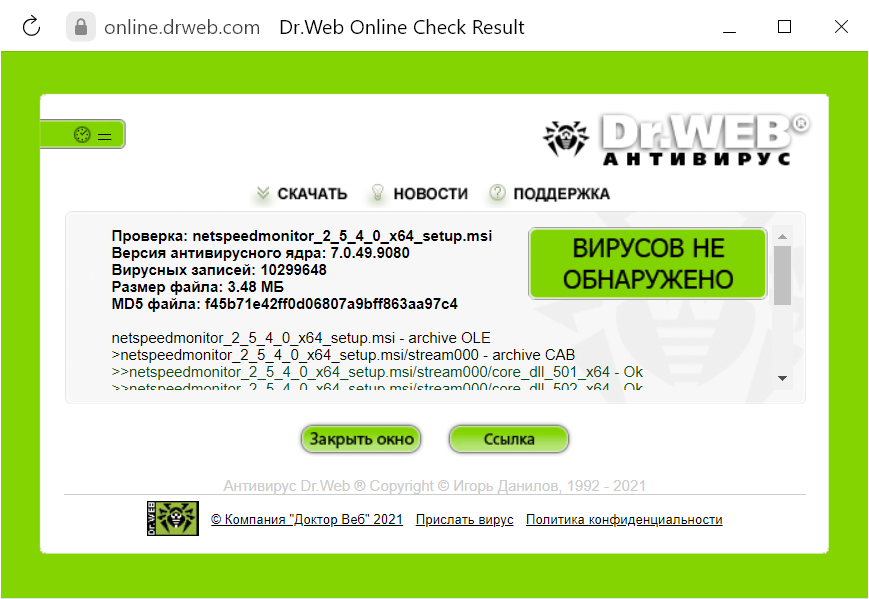Reload the page with the refresh icon
This screenshot has height=599, width=869.
(x=32, y=26)
